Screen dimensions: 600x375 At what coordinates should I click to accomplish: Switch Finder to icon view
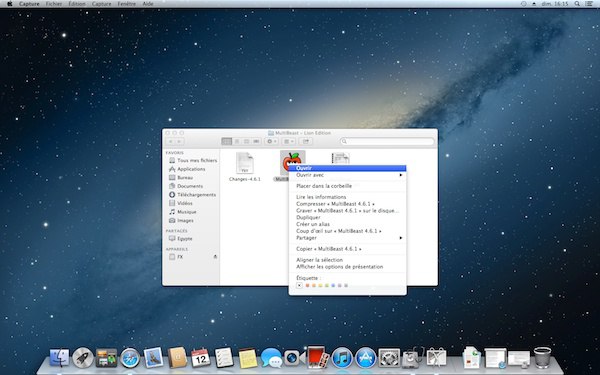pos(227,142)
